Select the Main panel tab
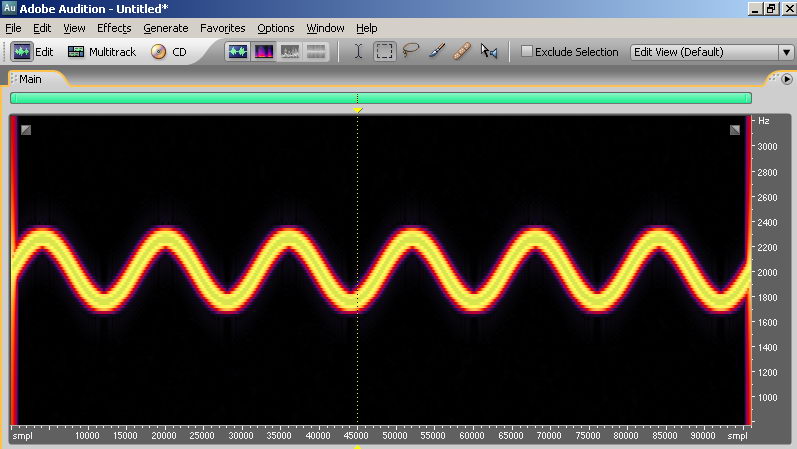Viewport: 797px width, 449px height. (31, 78)
